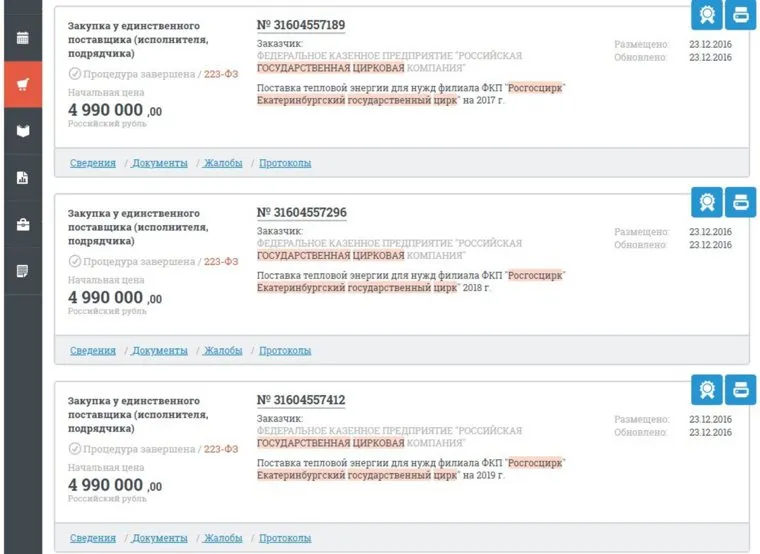Image resolution: width=760 pixels, height=554 pixels.
Task: Click the 223-ФЗ label in the 31604557296 card
Action: [221, 262]
